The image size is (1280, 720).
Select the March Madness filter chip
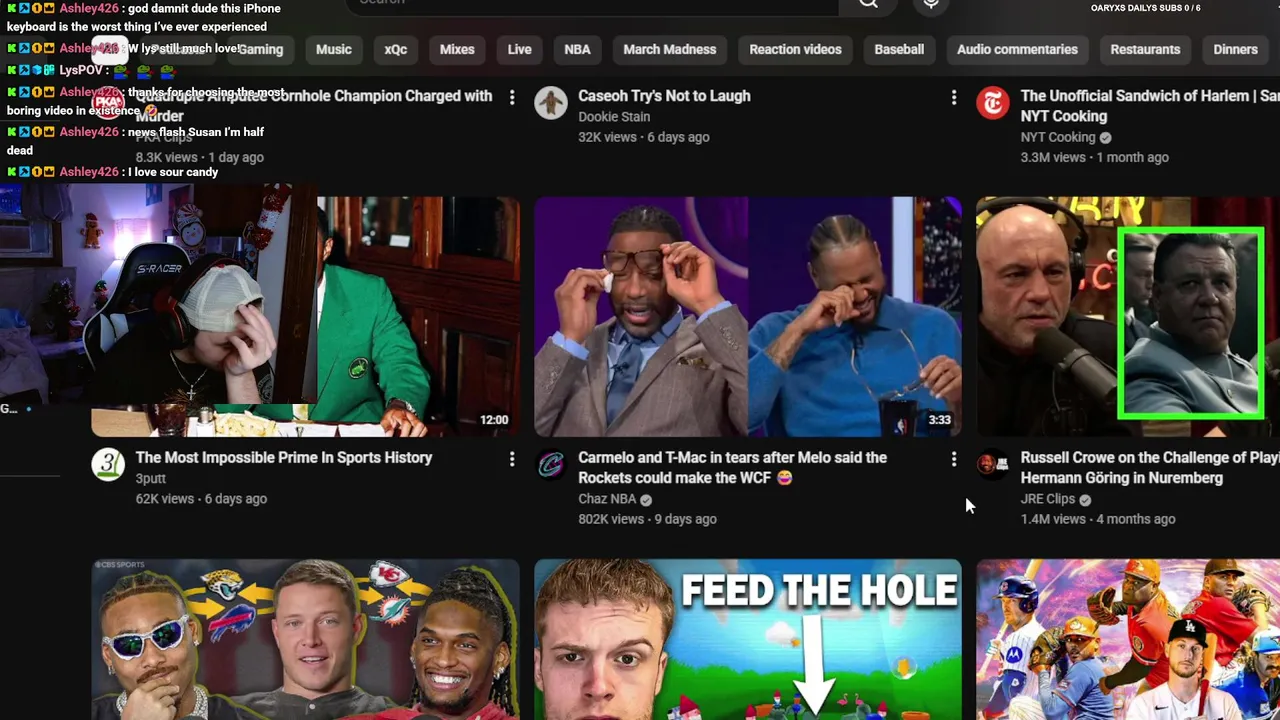670,49
